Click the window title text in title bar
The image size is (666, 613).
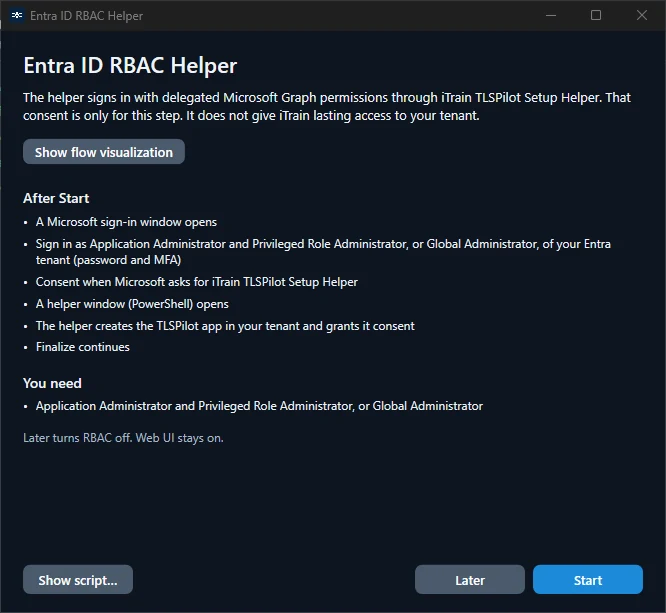(x=86, y=16)
